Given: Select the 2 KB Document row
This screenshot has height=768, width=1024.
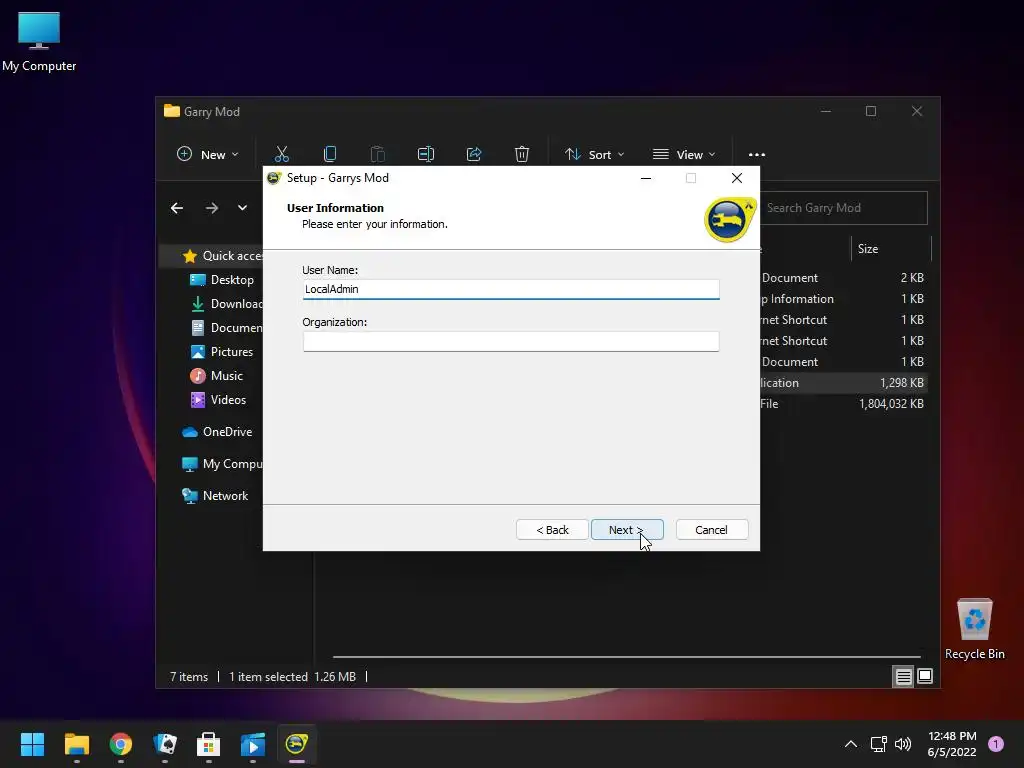Looking at the screenshot, I should tap(844, 278).
